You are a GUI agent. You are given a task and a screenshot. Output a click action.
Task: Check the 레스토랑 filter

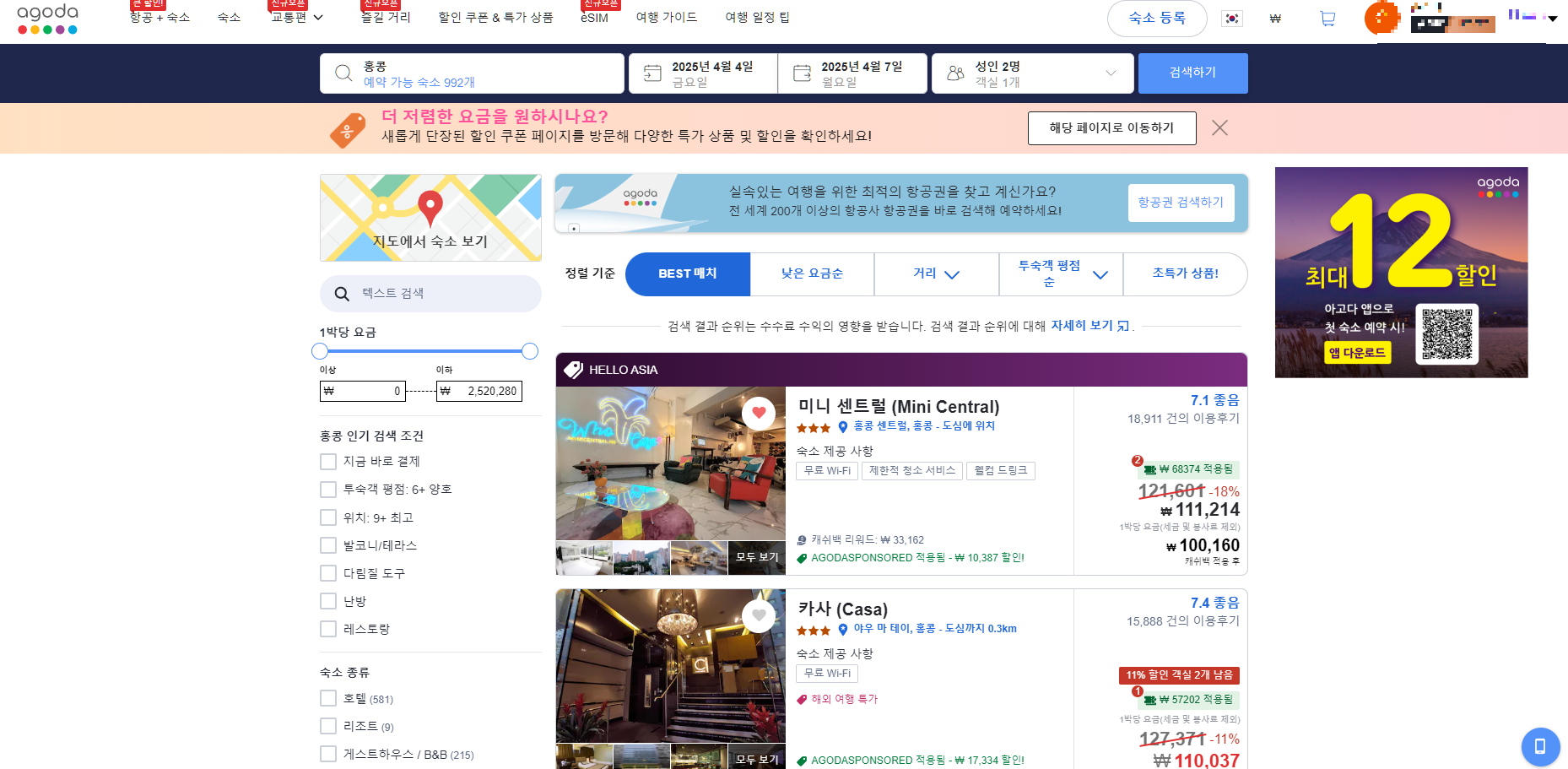tap(328, 629)
